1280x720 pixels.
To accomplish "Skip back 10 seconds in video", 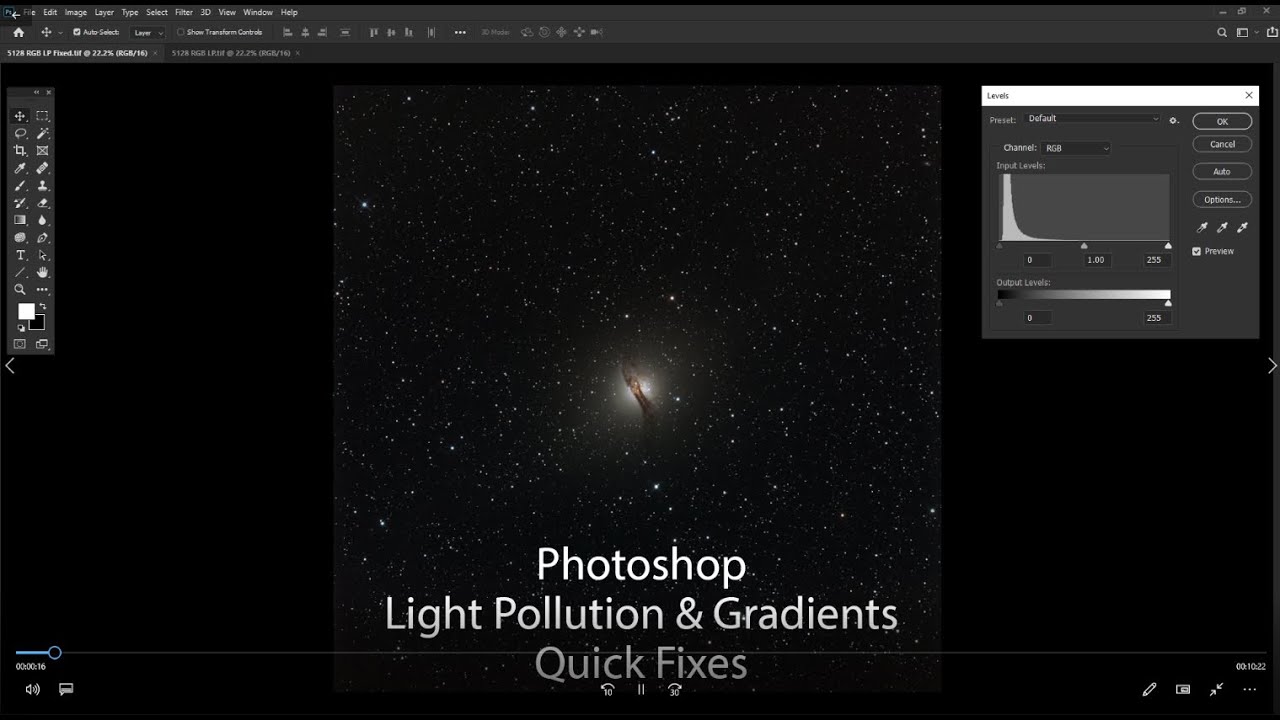I will (607, 690).
